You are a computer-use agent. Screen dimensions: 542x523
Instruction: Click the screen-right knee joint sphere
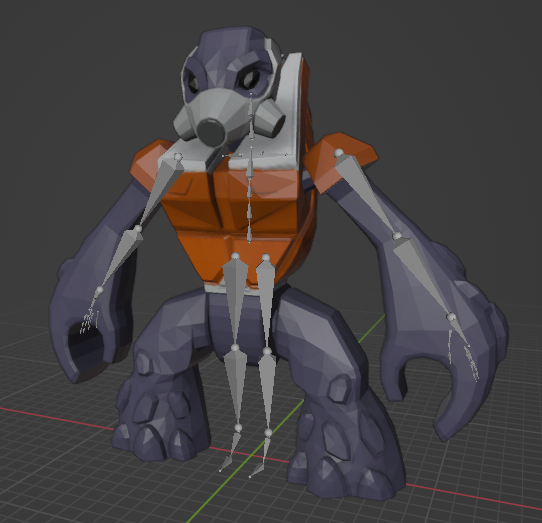[267, 352]
